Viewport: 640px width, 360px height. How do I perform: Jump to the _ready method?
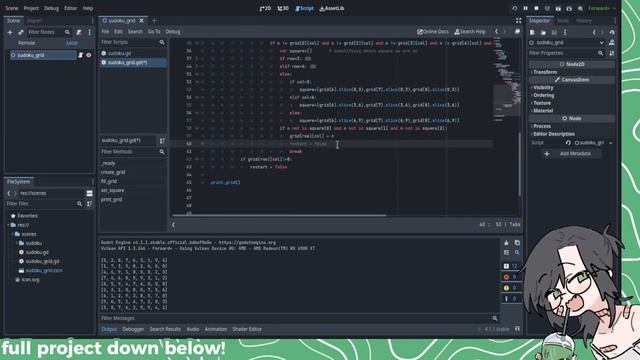pos(108,163)
